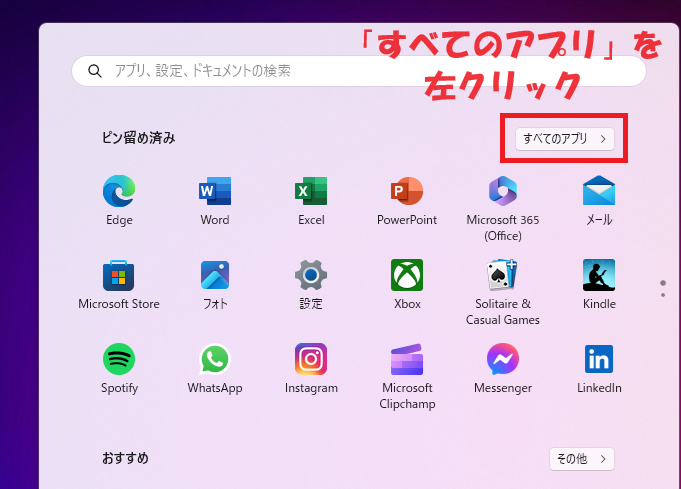Click the その他 button in おすすめ
The width and height of the screenshot is (681, 489).
pyautogui.click(x=582, y=459)
